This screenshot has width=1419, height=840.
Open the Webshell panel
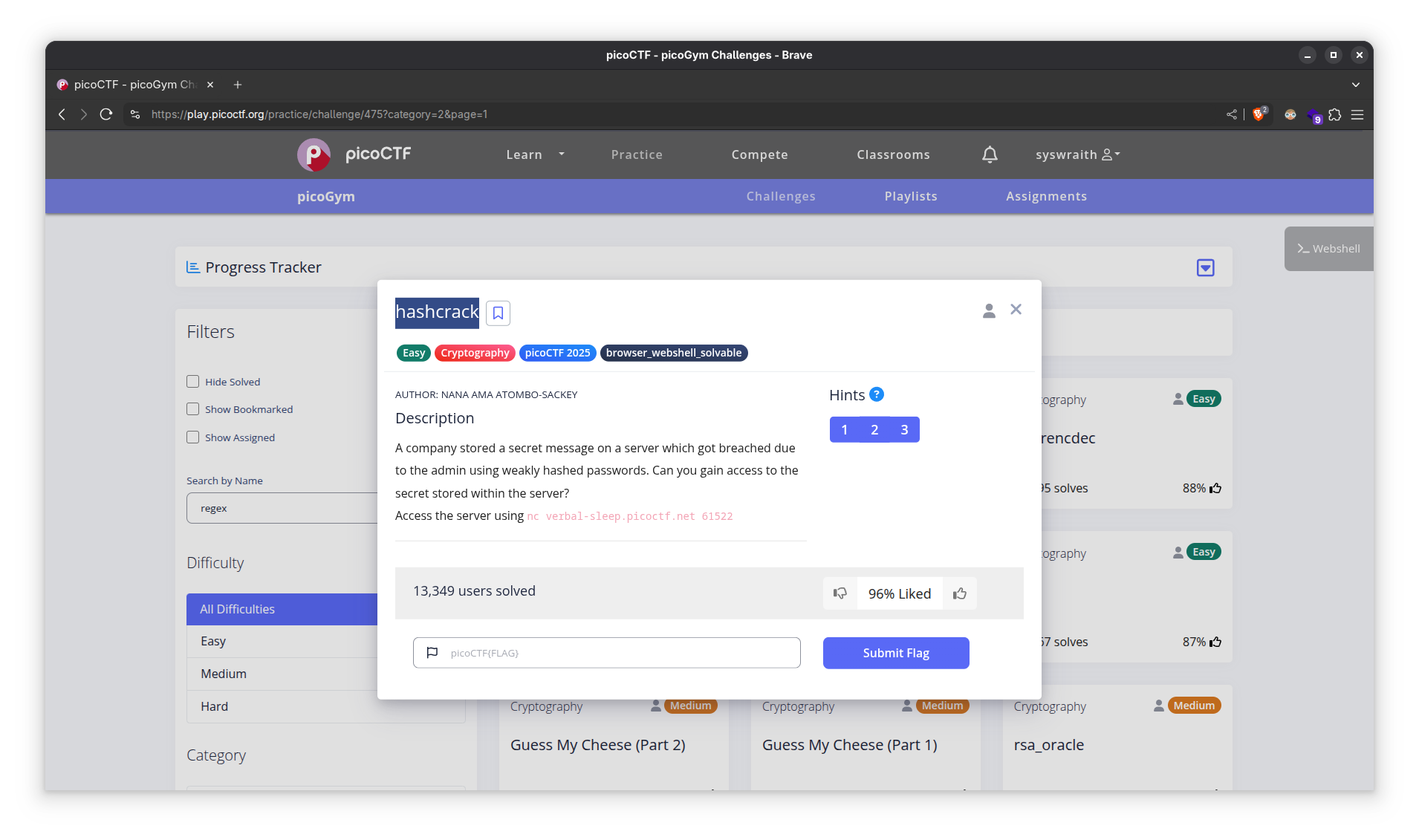click(x=1328, y=249)
